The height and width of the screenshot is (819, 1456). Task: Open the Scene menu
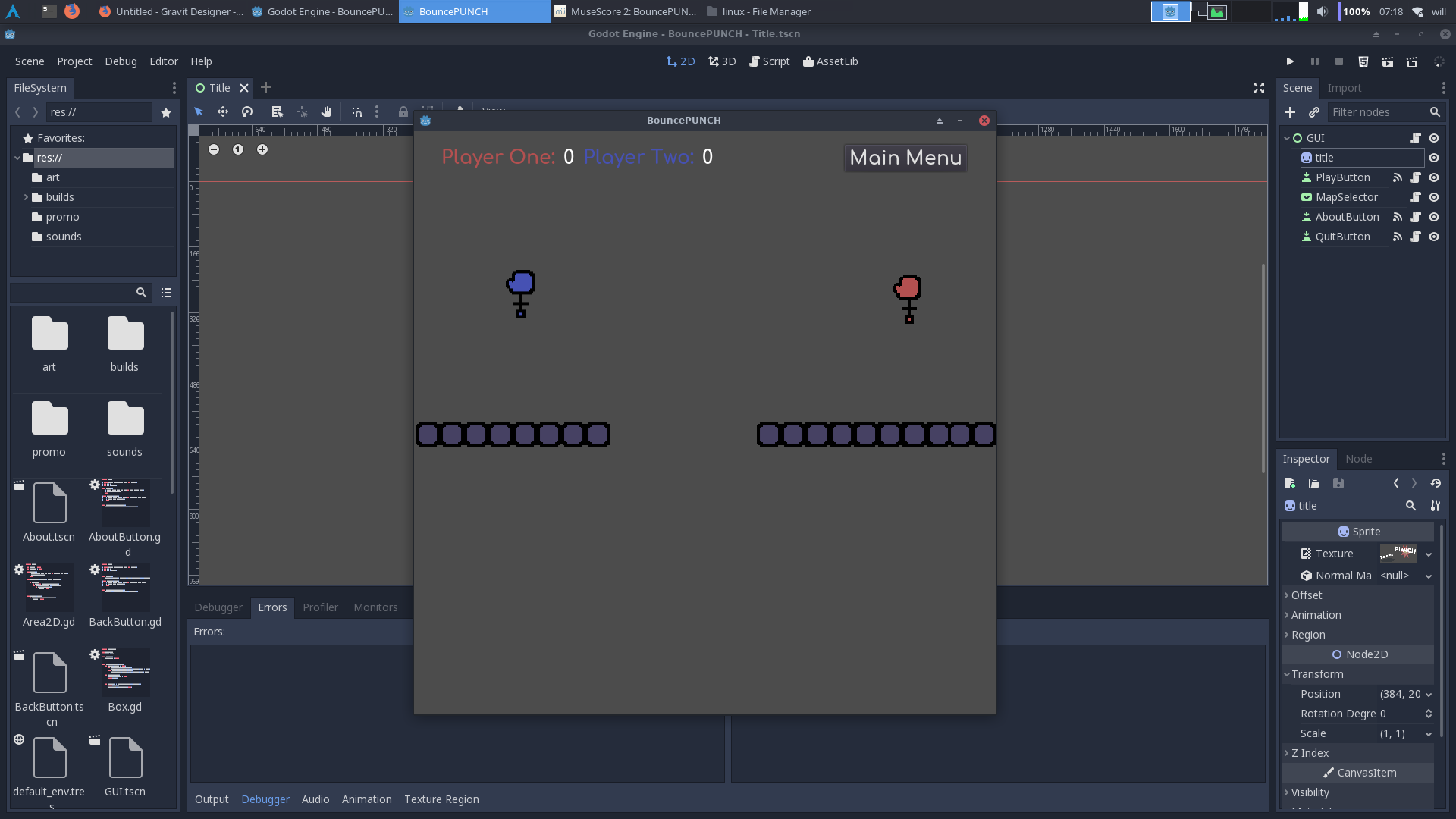(x=30, y=61)
